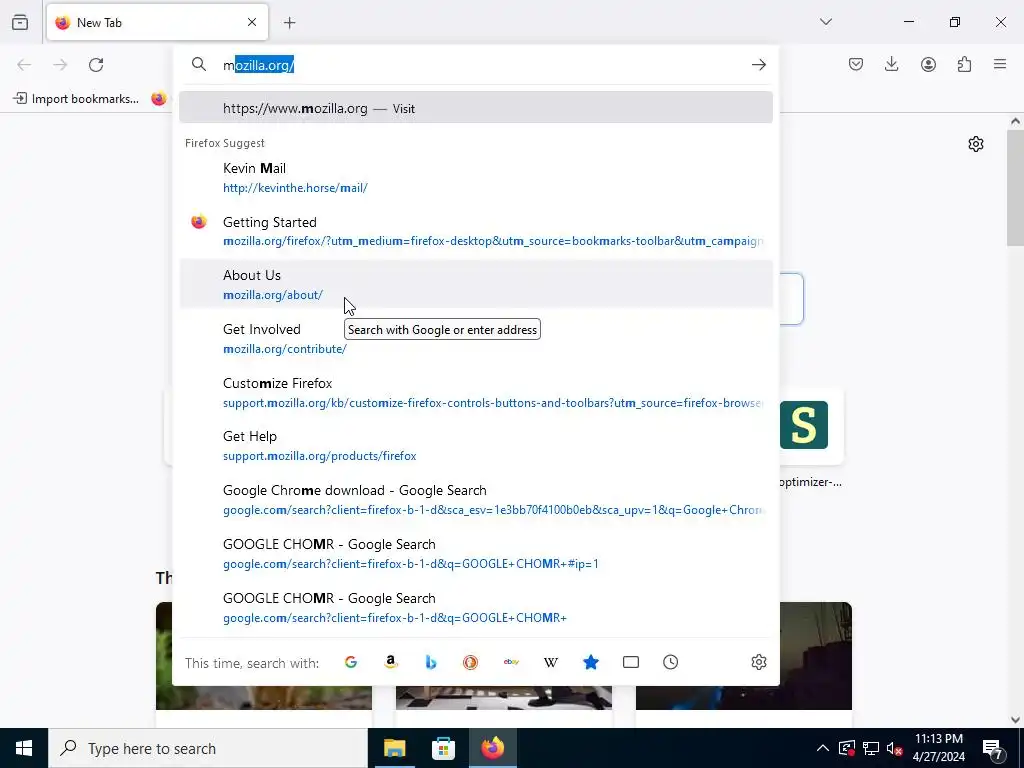Click the taskbar search box

(x=208, y=748)
